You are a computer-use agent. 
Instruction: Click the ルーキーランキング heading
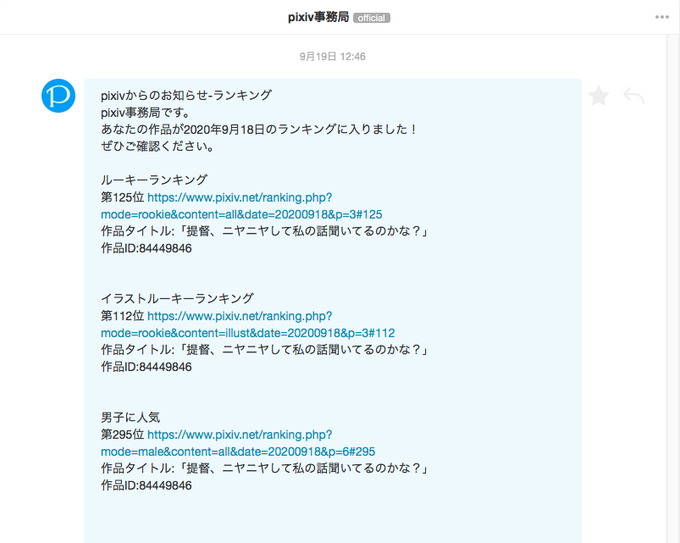click(x=154, y=180)
